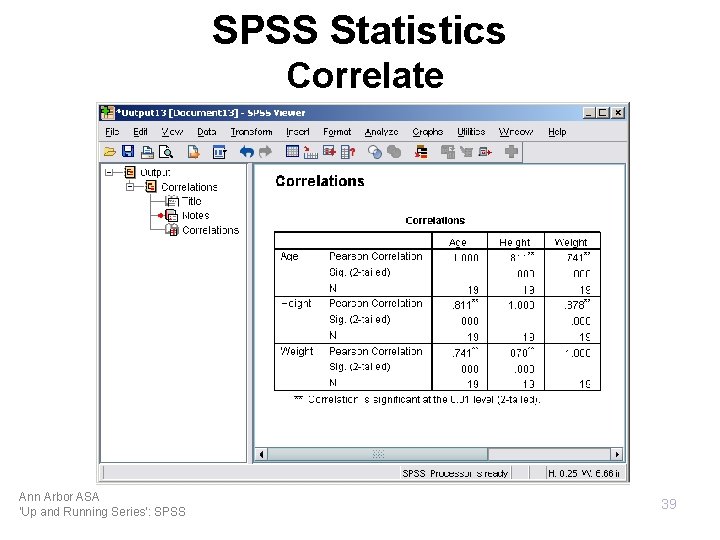Click the Run Script icon
Image resolution: width=720 pixels, height=540 pixels.
pyautogui.click(x=485, y=152)
